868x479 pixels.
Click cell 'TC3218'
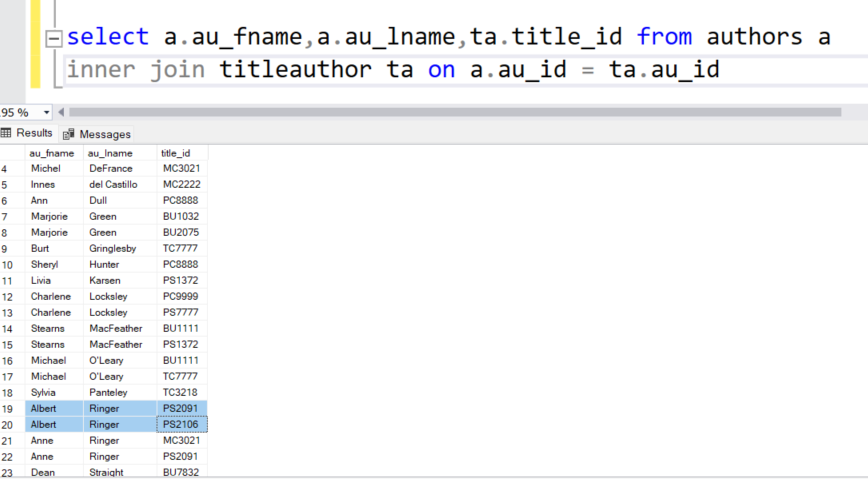pyautogui.click(x=182, y=393)
